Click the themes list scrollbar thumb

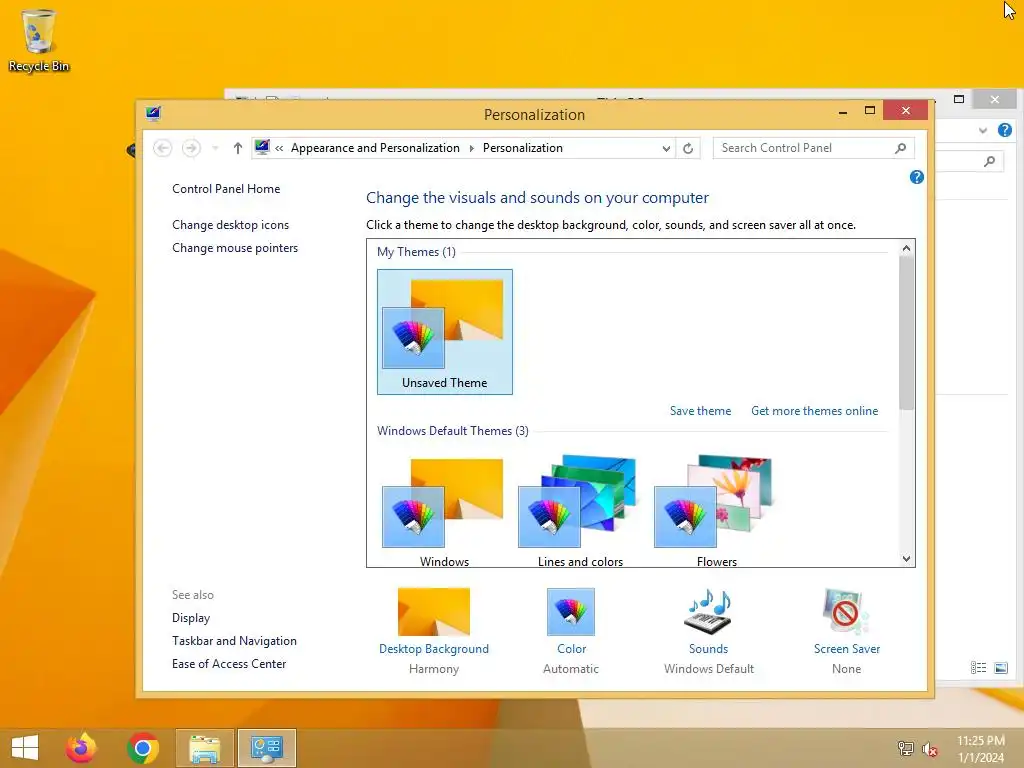[906, 333]
